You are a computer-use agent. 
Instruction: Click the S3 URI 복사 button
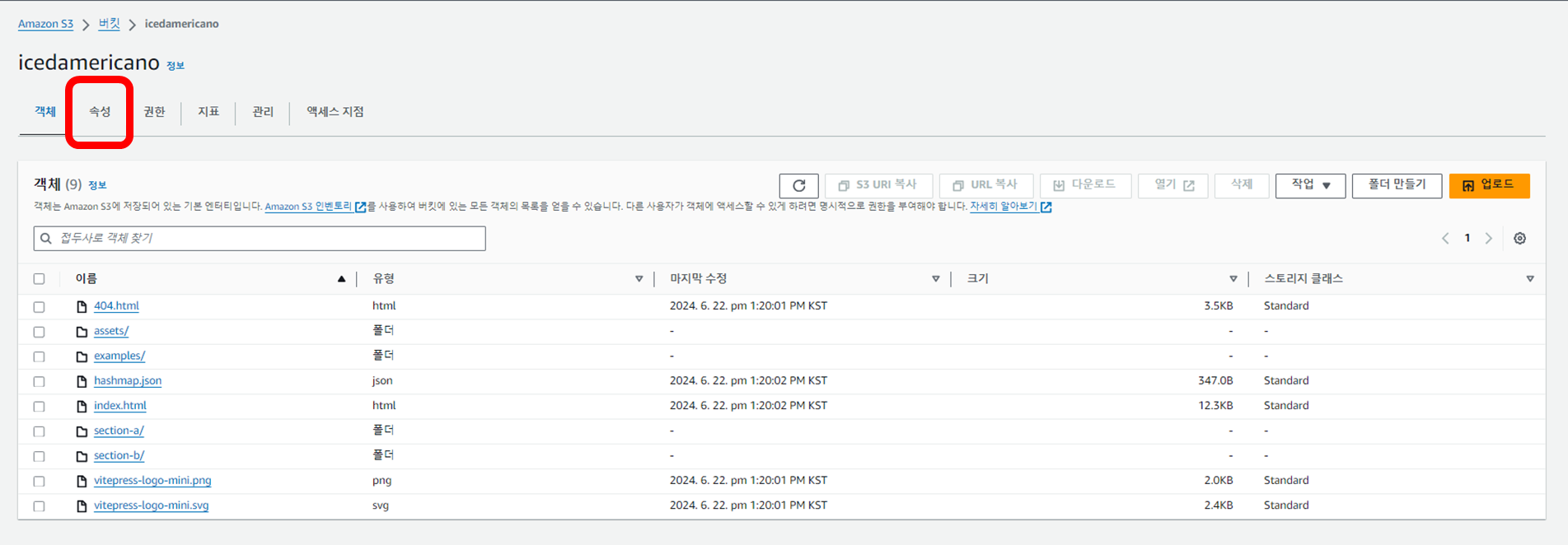pos(878,185)
